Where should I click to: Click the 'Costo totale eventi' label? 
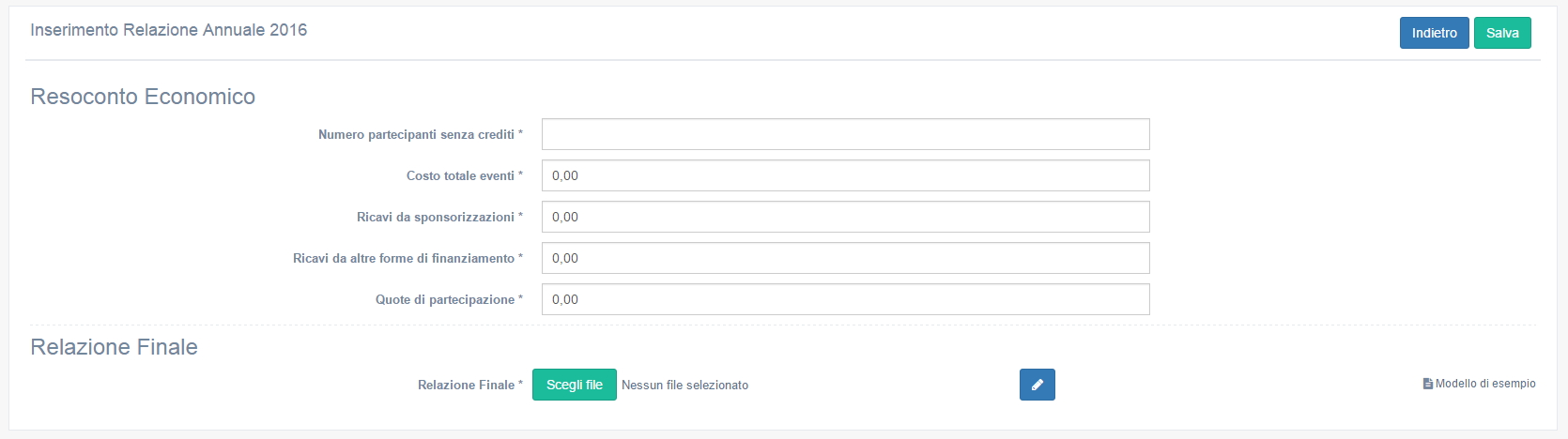[x=460, y=176]
